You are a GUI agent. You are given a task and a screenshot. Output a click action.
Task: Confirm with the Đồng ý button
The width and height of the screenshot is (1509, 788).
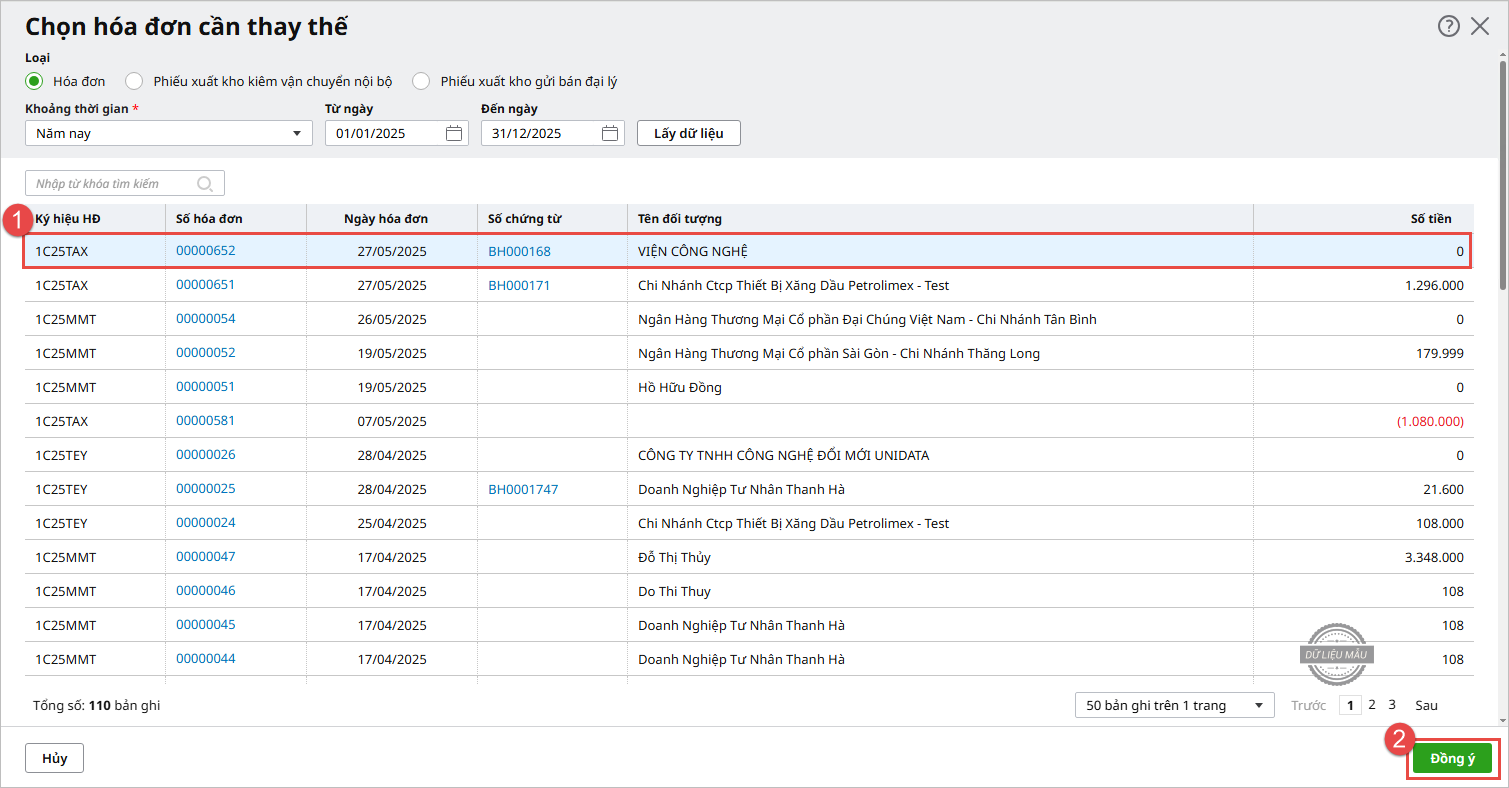point(1452,759)
